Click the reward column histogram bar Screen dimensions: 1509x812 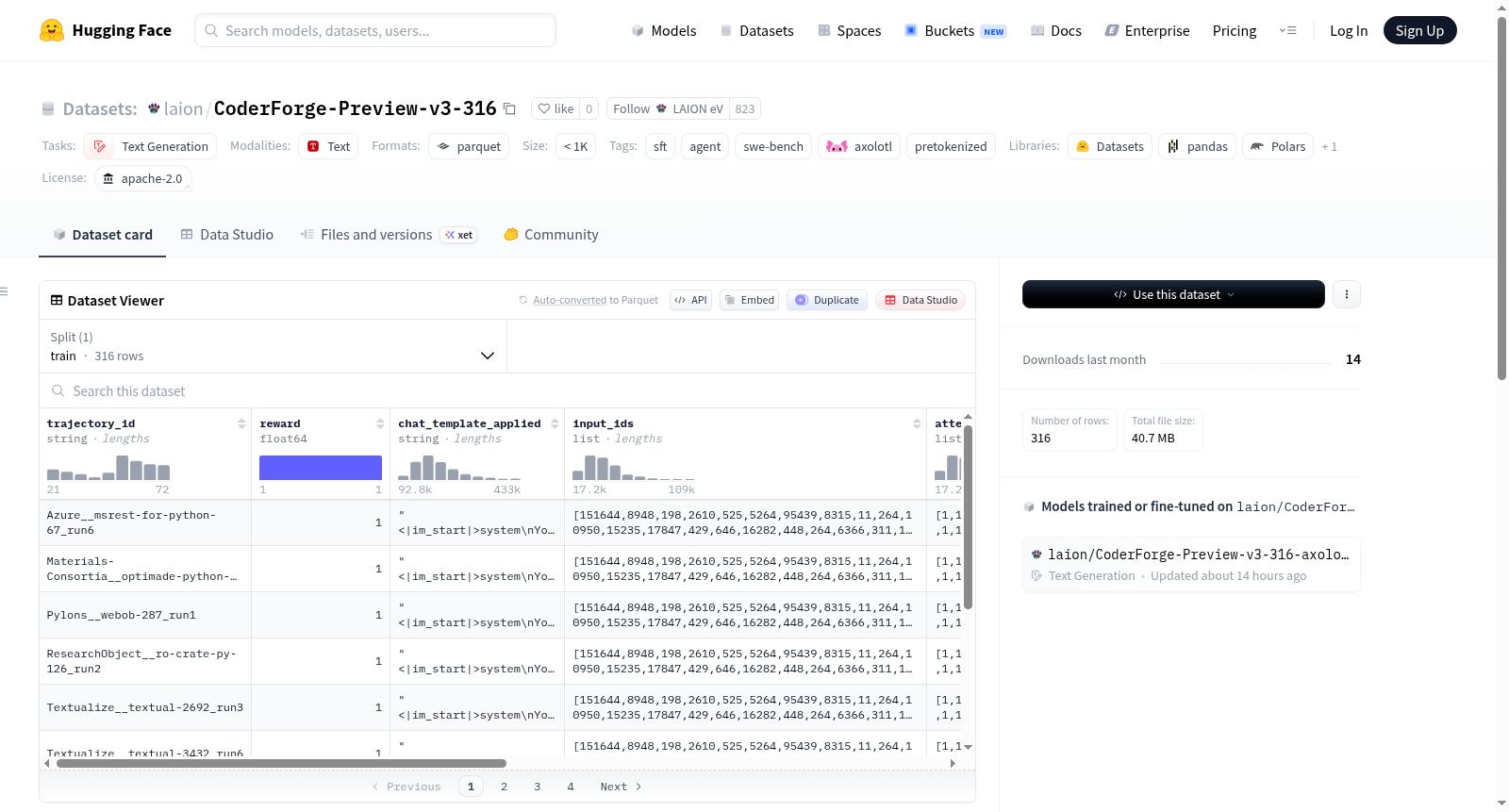tap(321, 468)
